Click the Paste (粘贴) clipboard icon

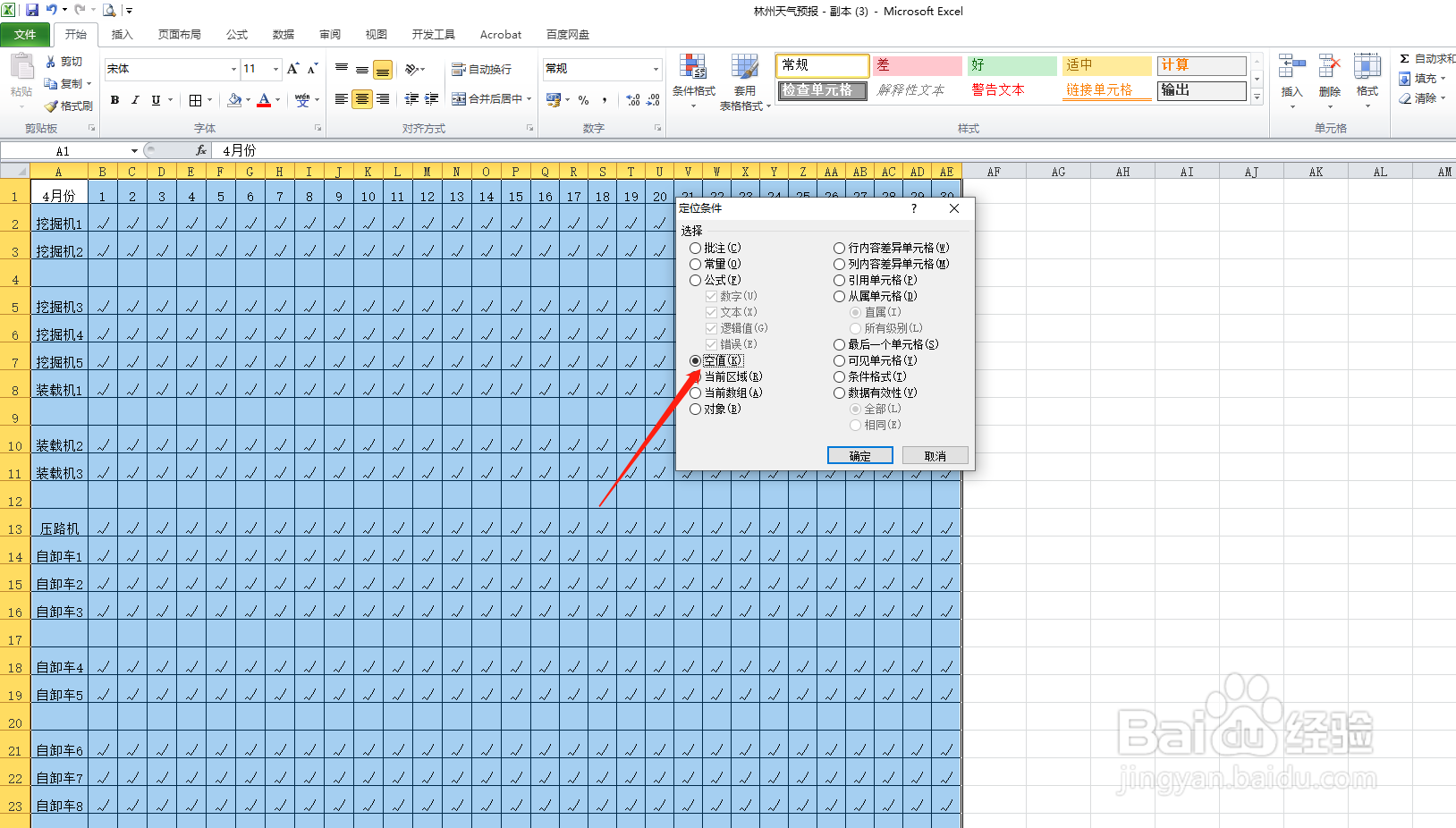(21, 68)
